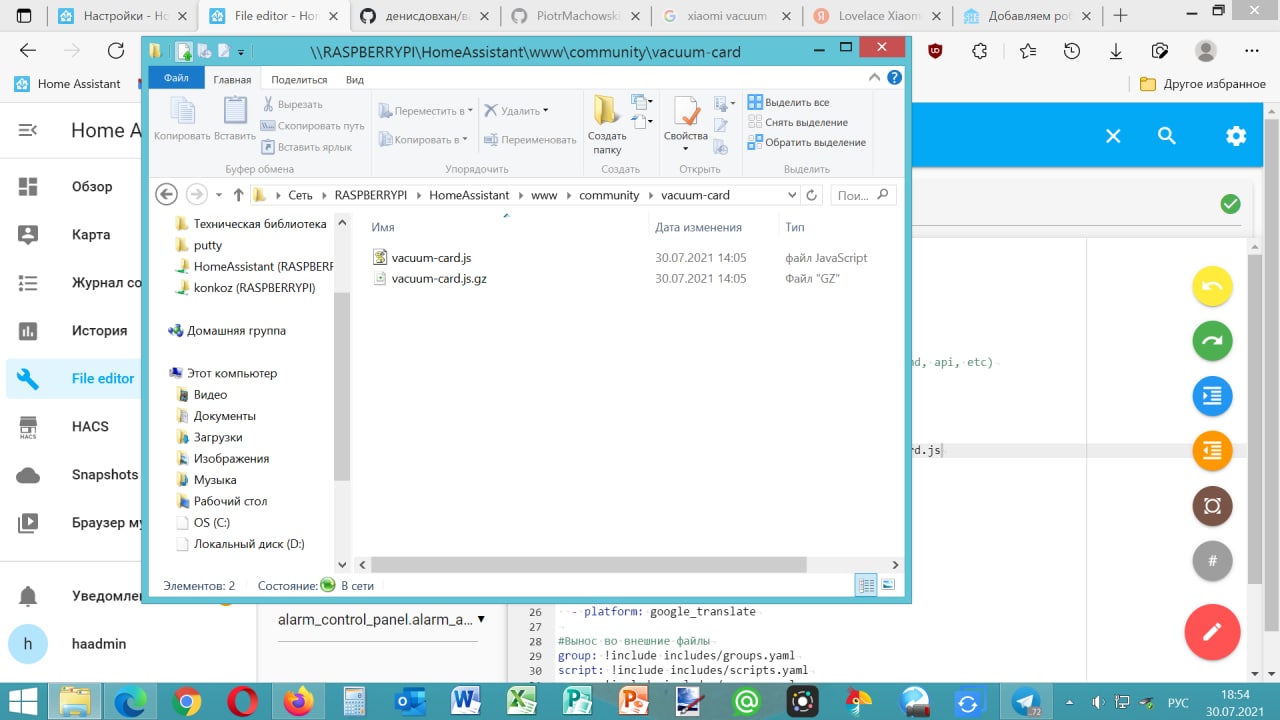Click the browser reload button
This screenshot has height=720, width=1280.
[116, 51]
